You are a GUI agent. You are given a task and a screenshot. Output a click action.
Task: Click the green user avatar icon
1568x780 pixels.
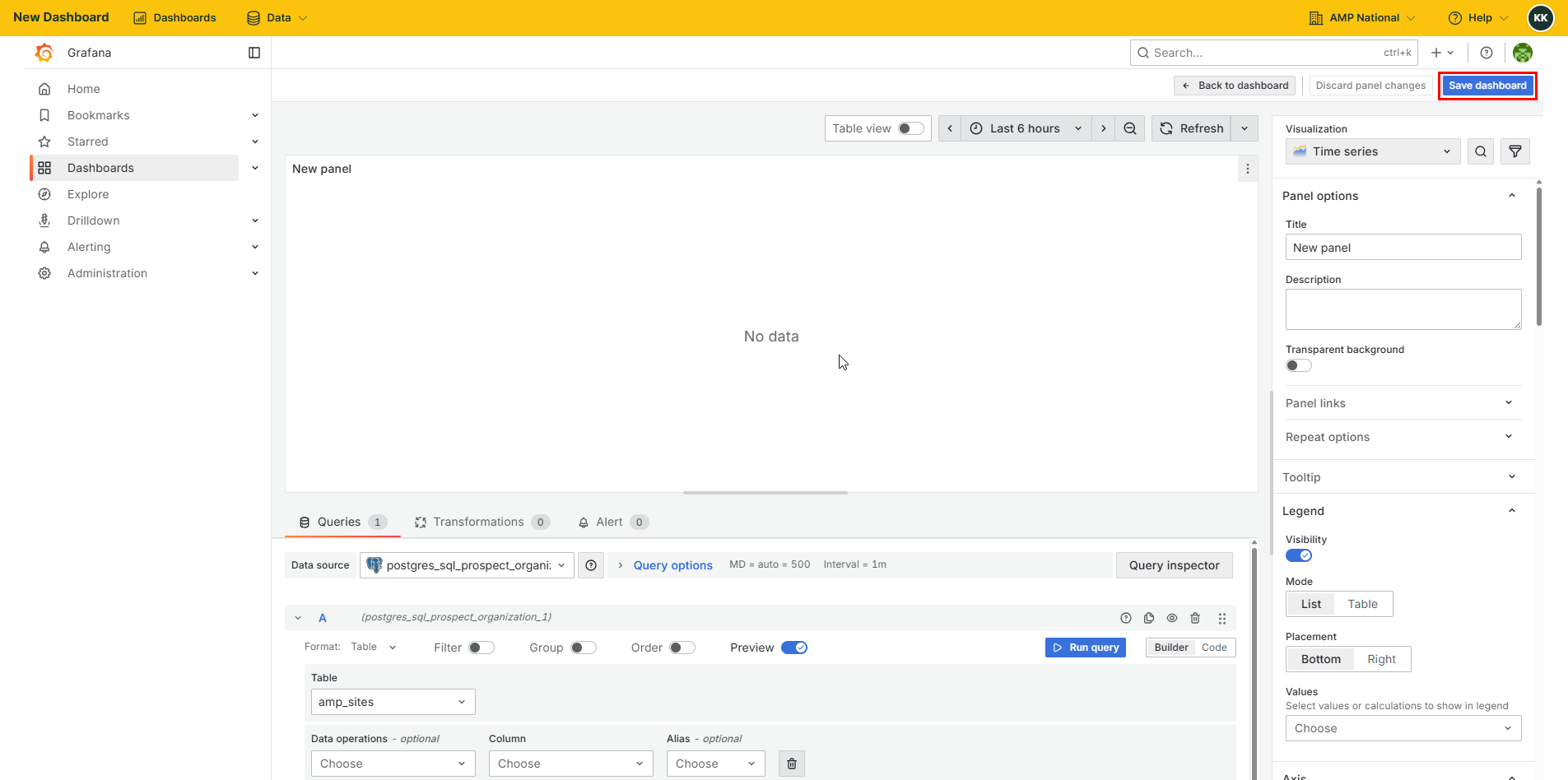tap(1523, 53)
